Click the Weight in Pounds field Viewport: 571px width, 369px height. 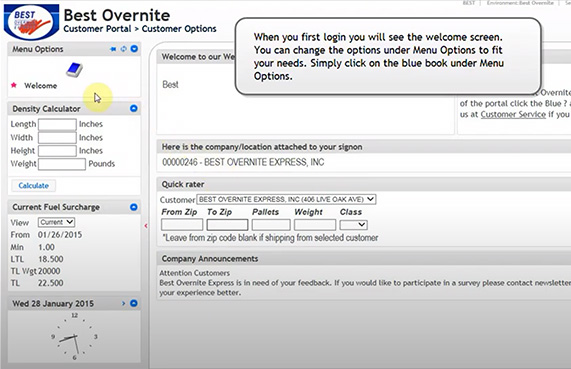(x=62, y=164)
